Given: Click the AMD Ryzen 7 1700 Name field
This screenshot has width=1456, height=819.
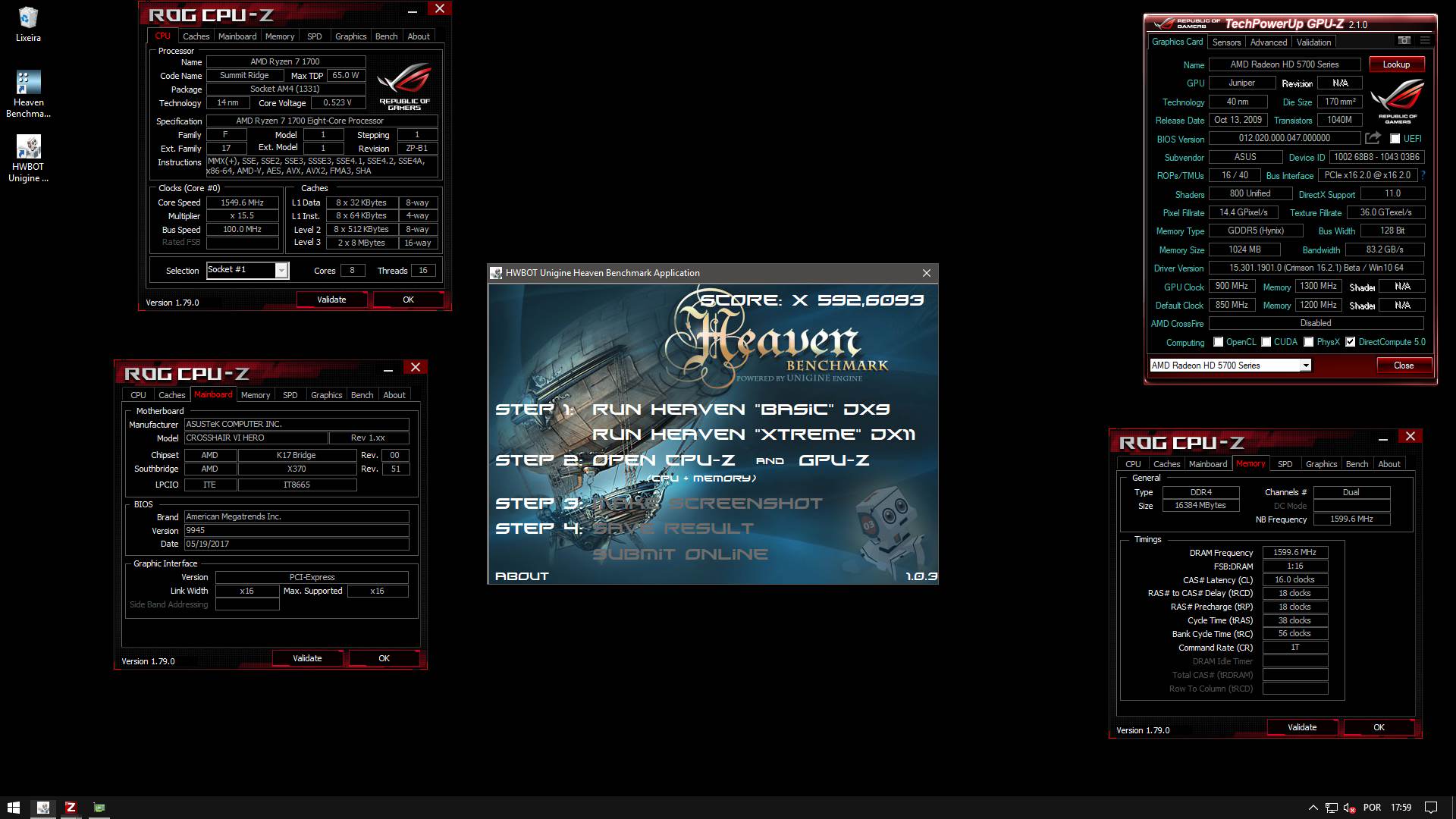Looking at the screenshot, I should click(285, 61).
